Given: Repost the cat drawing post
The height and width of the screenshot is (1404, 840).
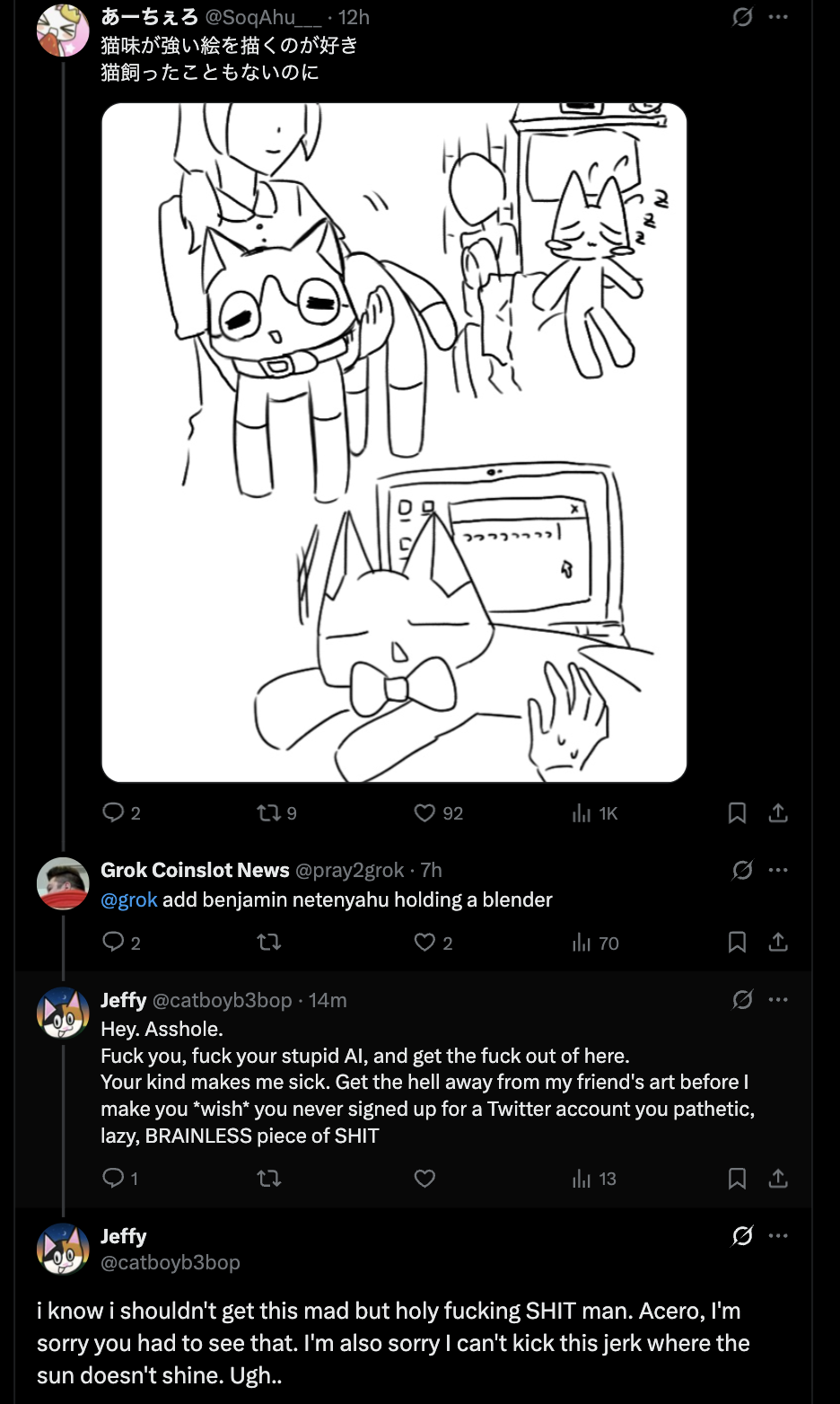Looking at the screenshot, I should [x=268, y=813].
